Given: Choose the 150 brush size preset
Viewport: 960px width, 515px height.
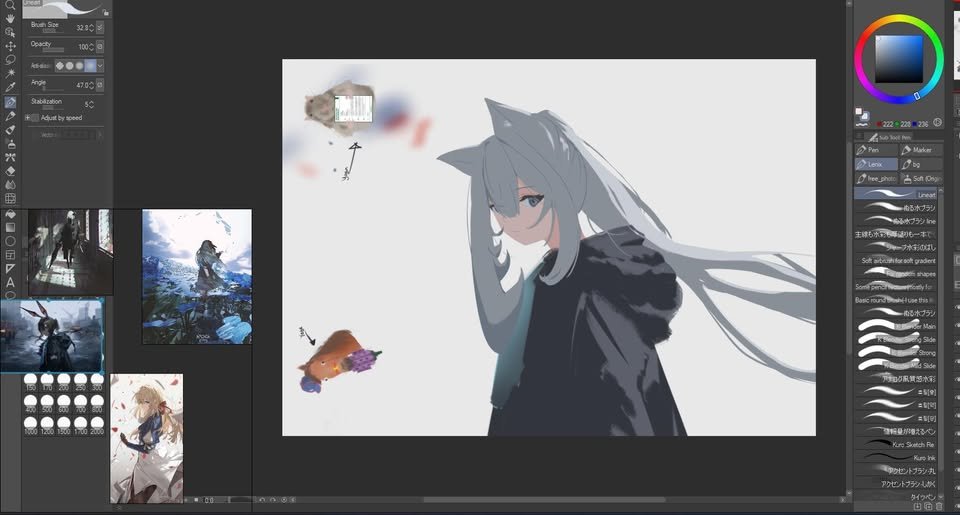Looking at the screenshot, I should (x=31, y=383).
